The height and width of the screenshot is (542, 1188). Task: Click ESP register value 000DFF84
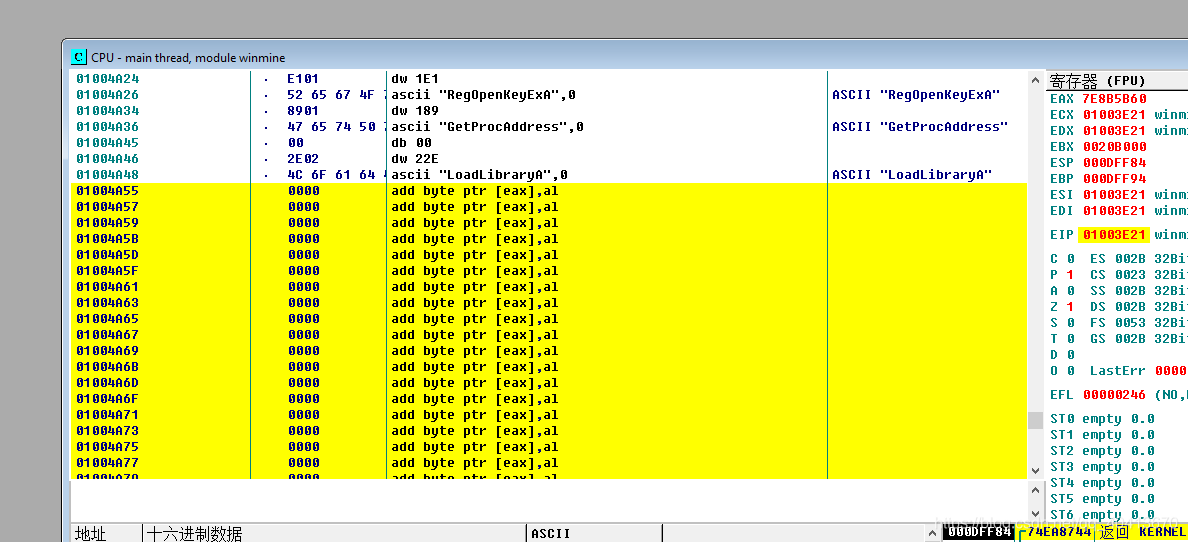tap(1115, 162)
